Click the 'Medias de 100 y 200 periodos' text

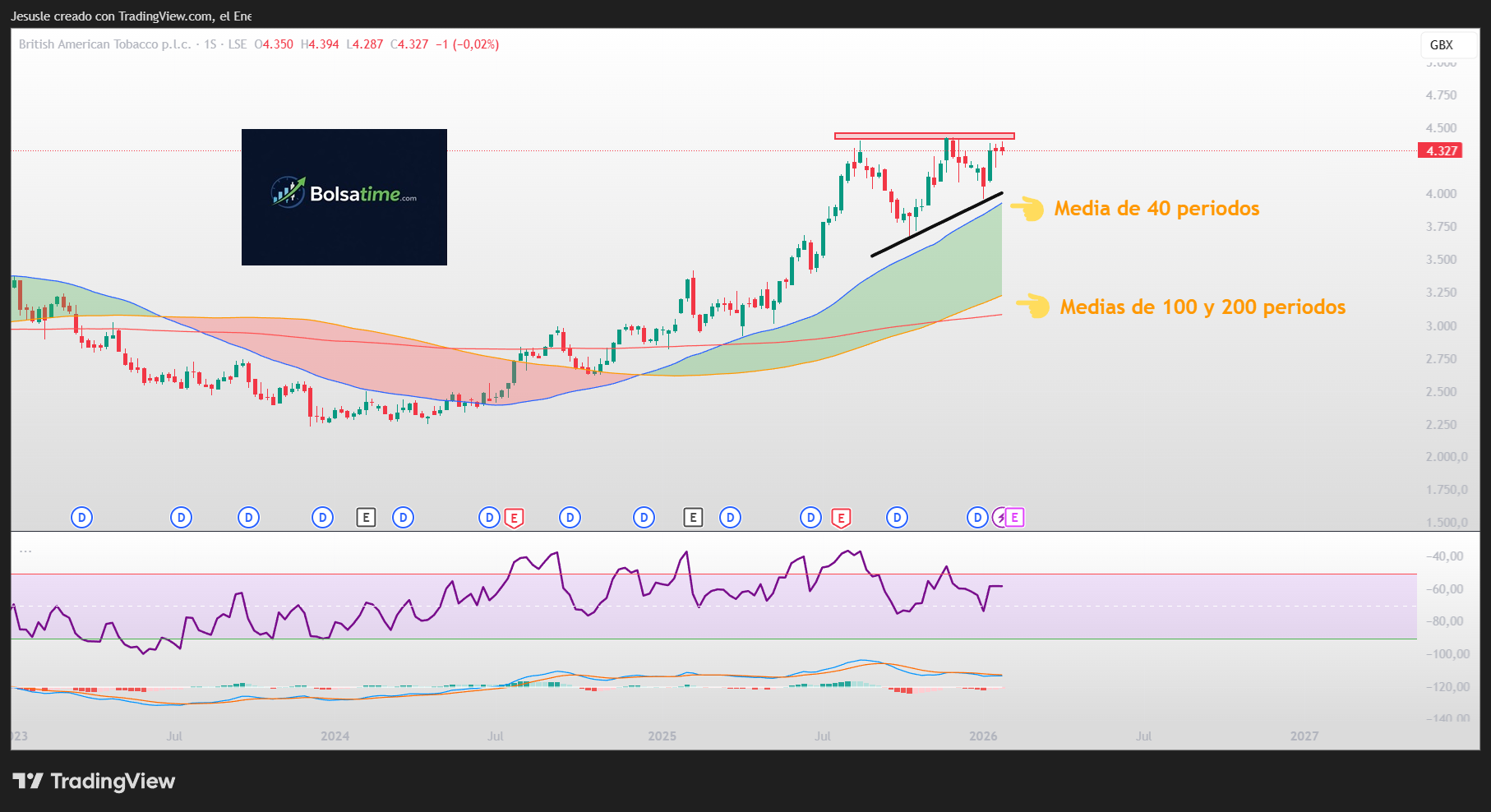(x=1202, y=307)
